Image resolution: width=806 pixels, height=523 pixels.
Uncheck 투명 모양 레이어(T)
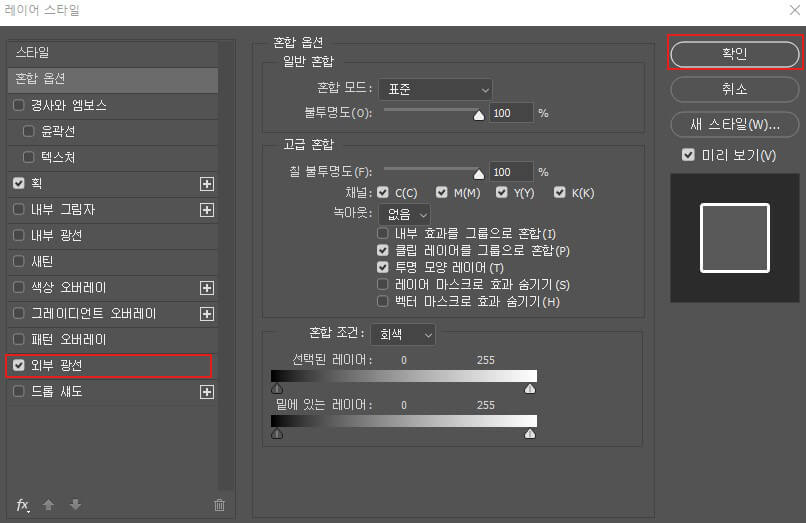pyautogui.click(x=382, y=267)
